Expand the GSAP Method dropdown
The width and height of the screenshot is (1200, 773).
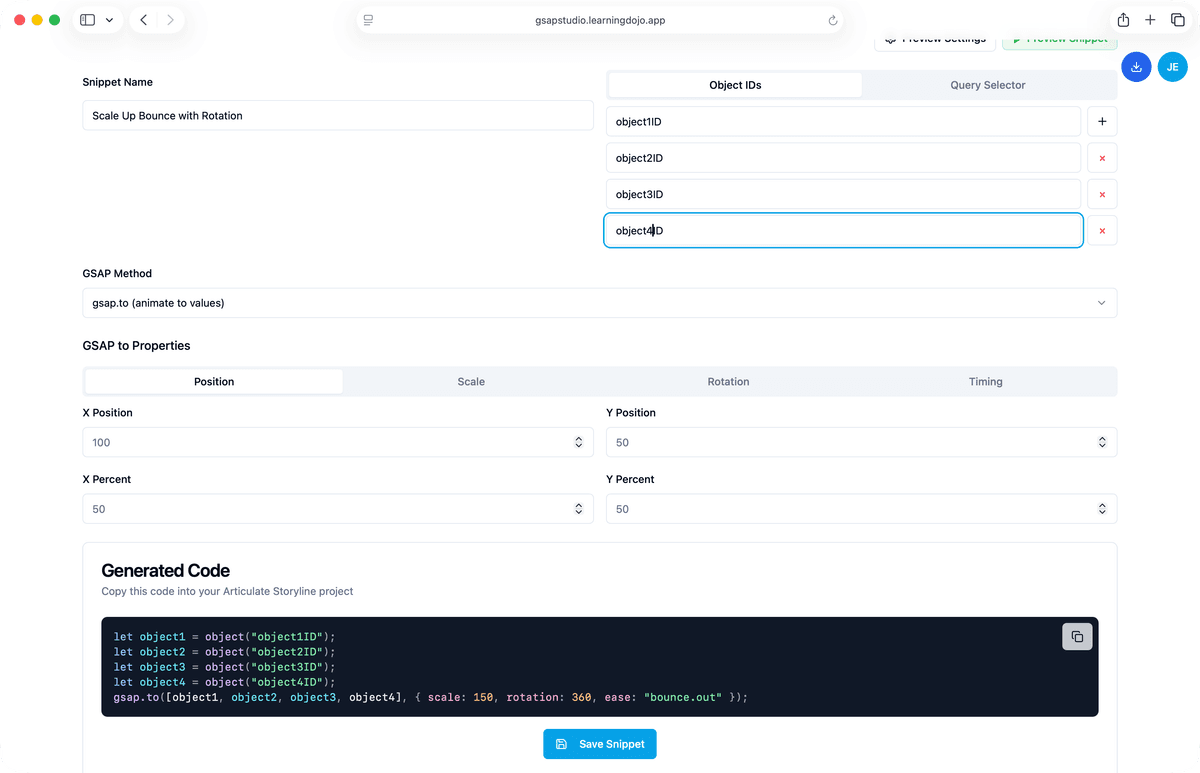599,303
